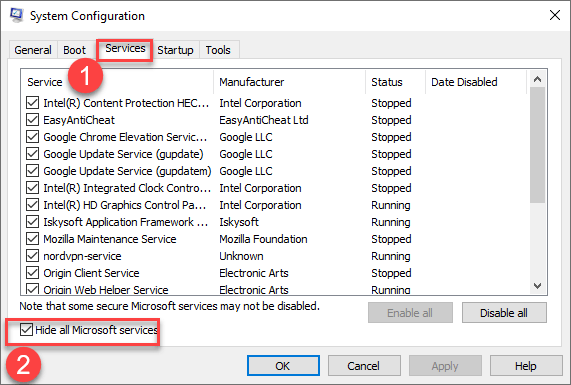
Task: Click Running status of Iskysoft Application Framework row
Action: (390, 222)
